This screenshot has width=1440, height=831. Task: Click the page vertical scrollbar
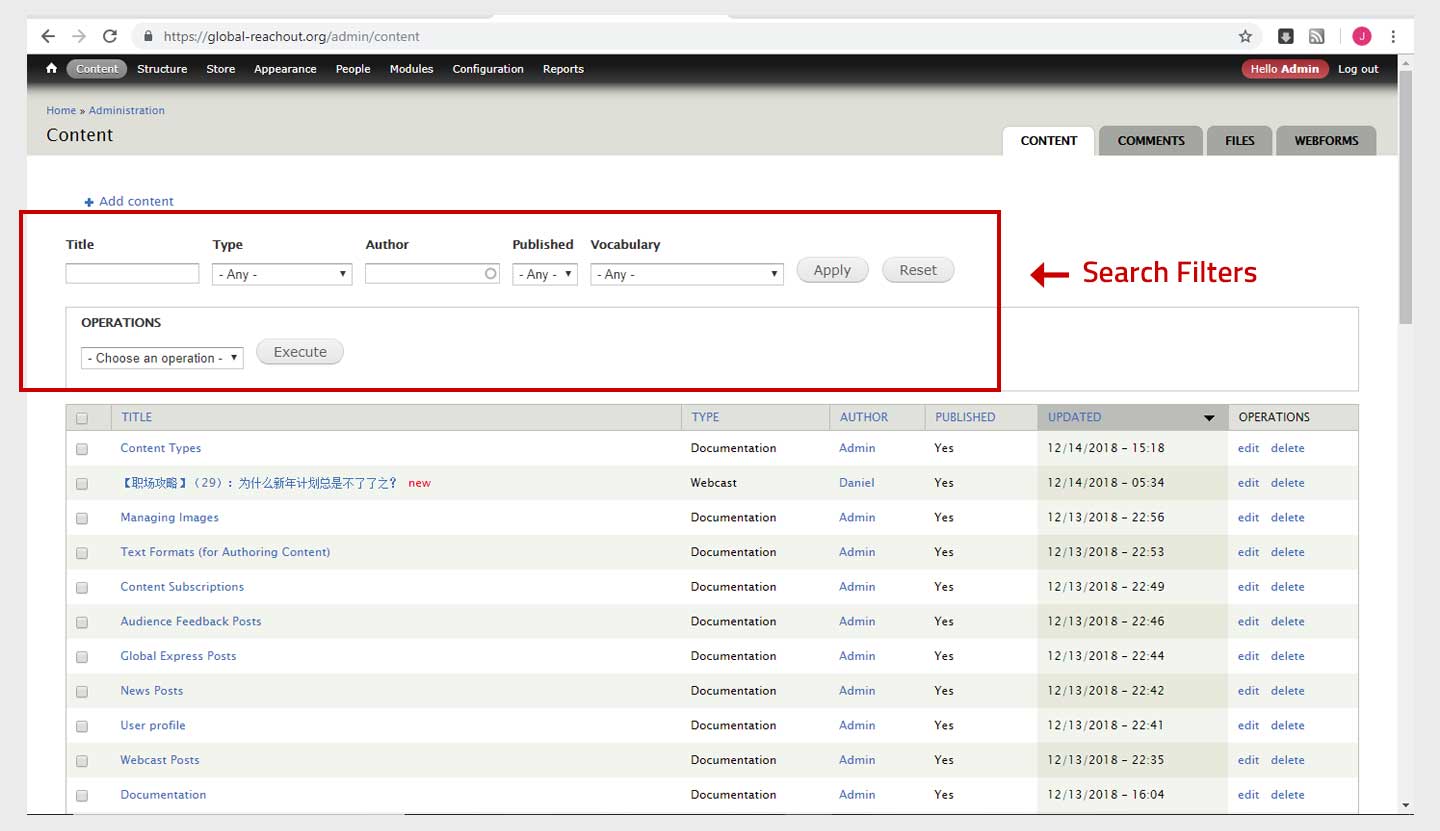[x=1406, y=196]
